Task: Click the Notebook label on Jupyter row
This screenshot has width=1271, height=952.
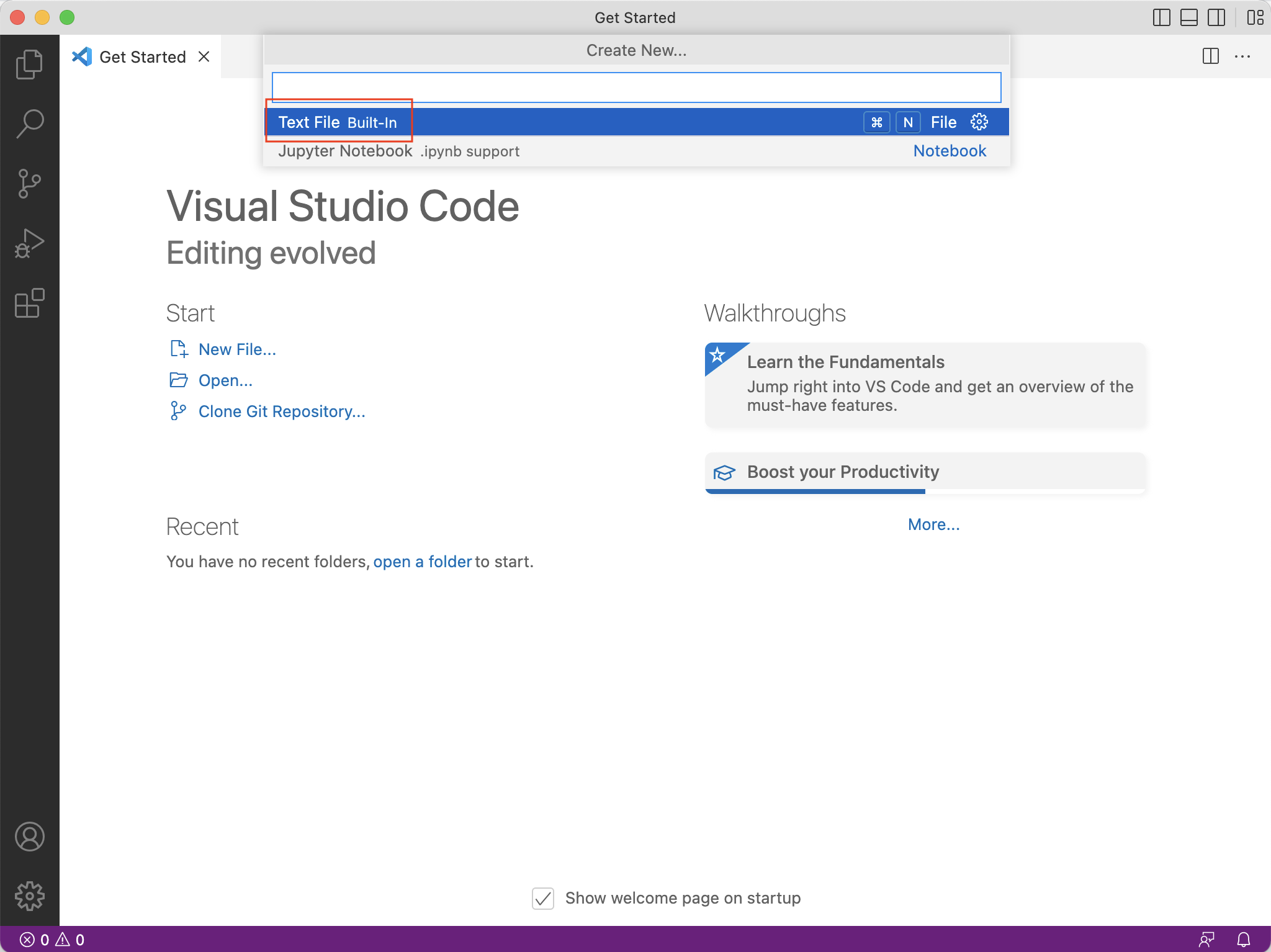Action: click(950, 151)
